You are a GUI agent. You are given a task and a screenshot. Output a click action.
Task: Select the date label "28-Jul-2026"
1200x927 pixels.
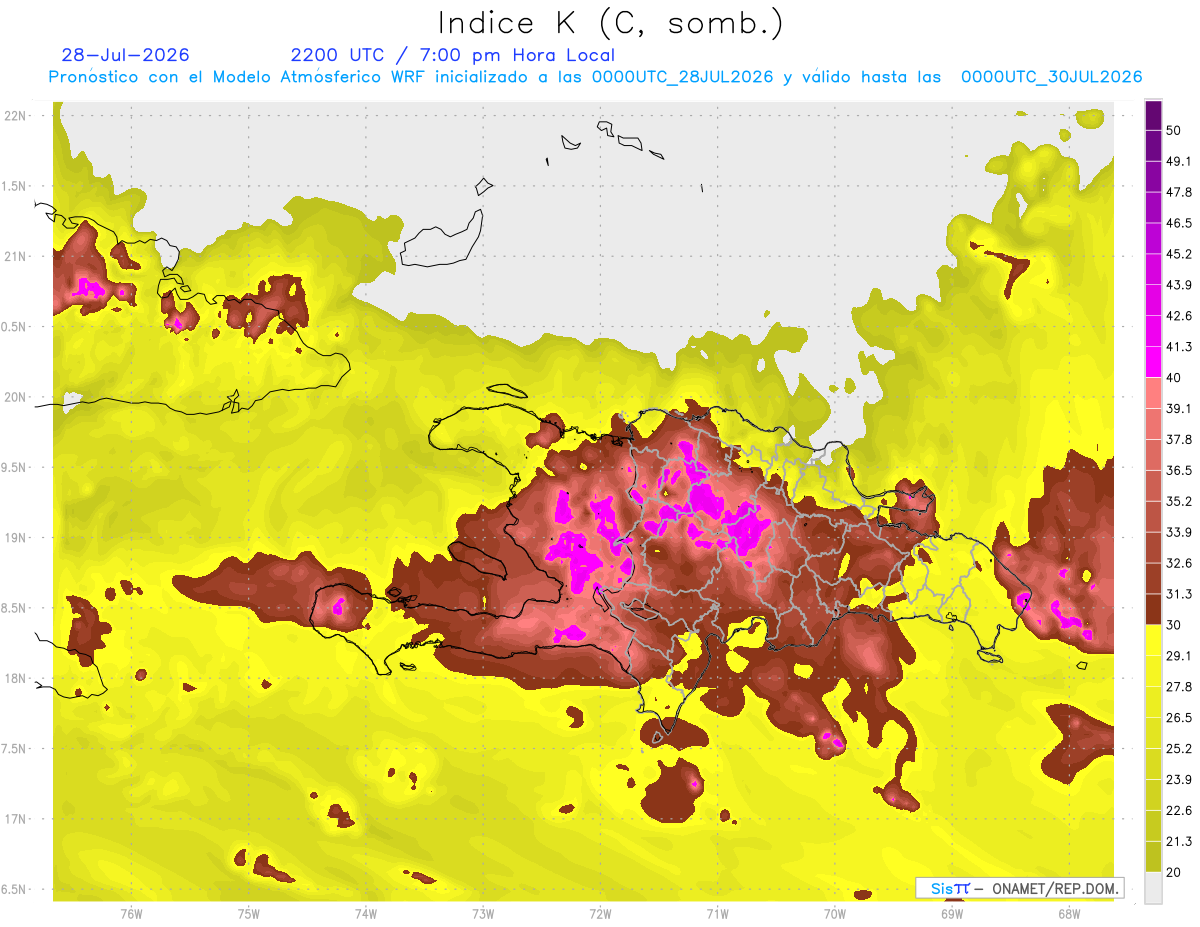pos(125,55)
